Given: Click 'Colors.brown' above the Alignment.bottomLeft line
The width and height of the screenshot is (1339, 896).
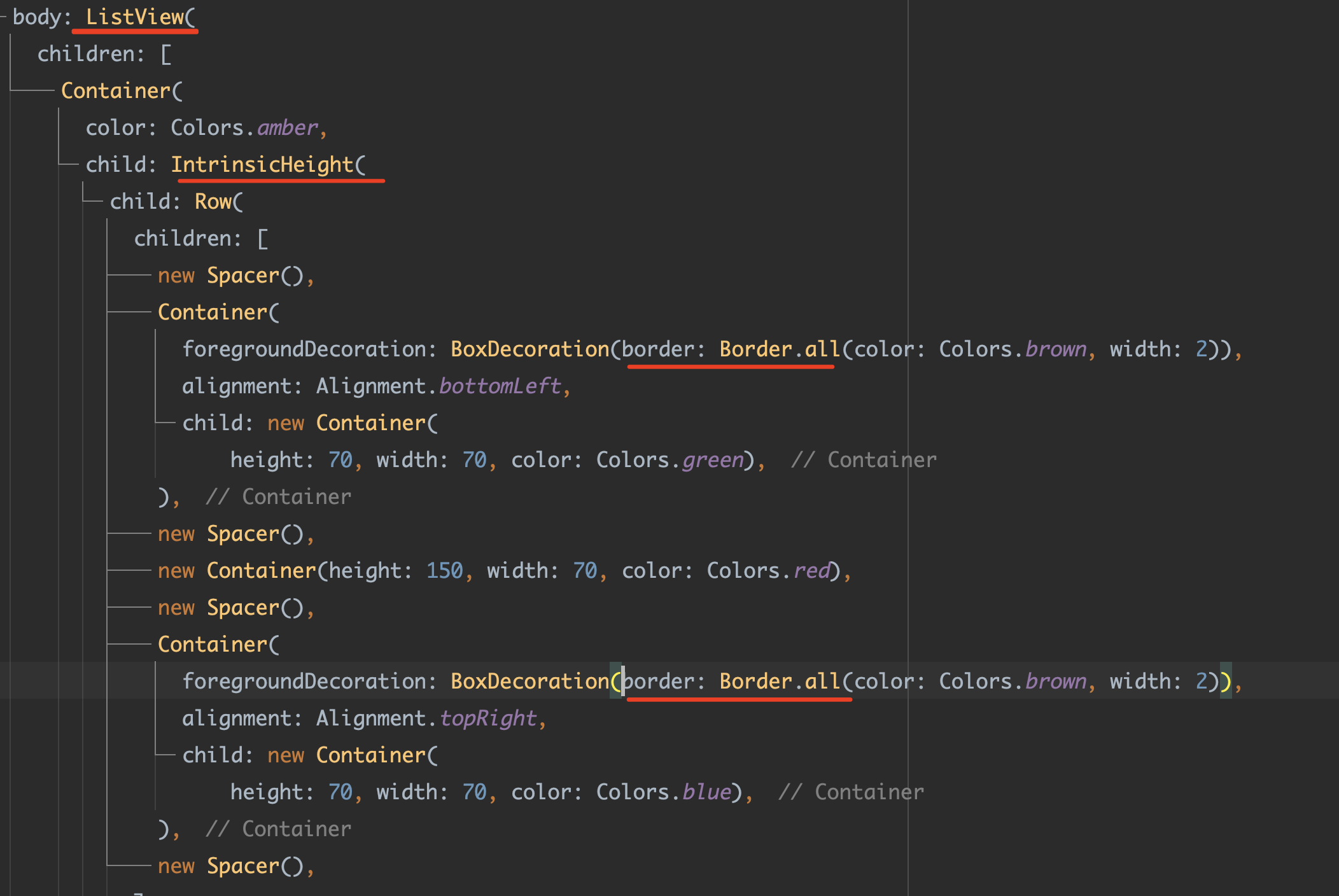Looking at the screenshot, I should 1013,349.
